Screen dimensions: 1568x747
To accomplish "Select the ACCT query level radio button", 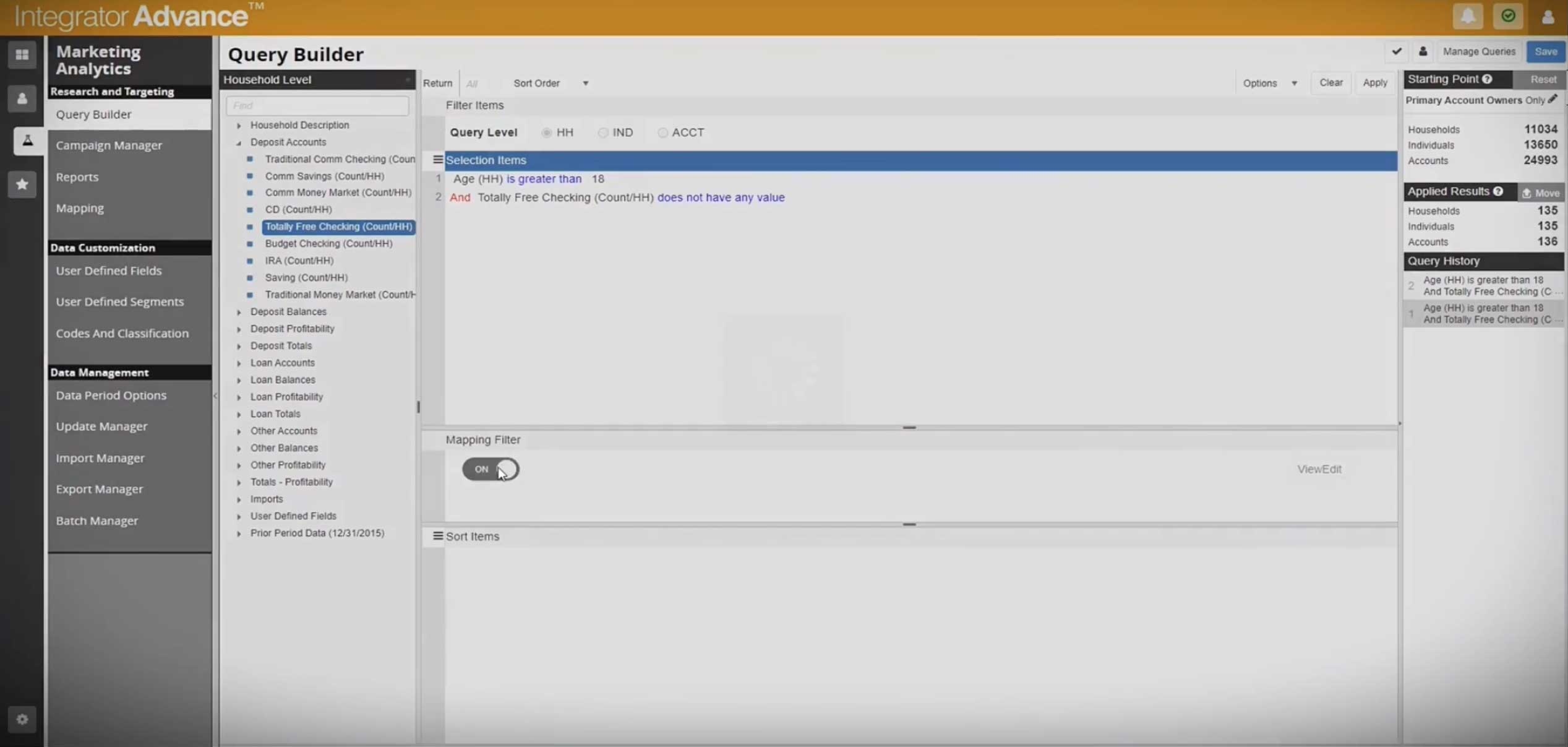I will [662, 132].
